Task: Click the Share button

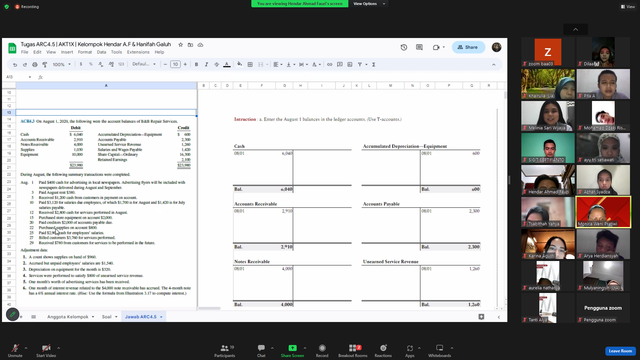Action: click(x=468, y=47)
